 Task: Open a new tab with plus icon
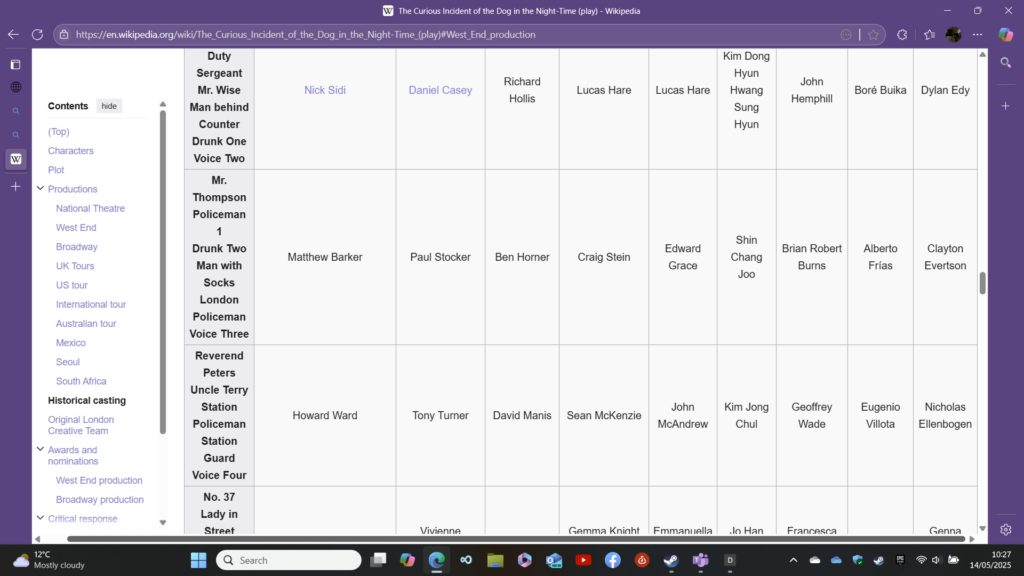click(16, 187)
